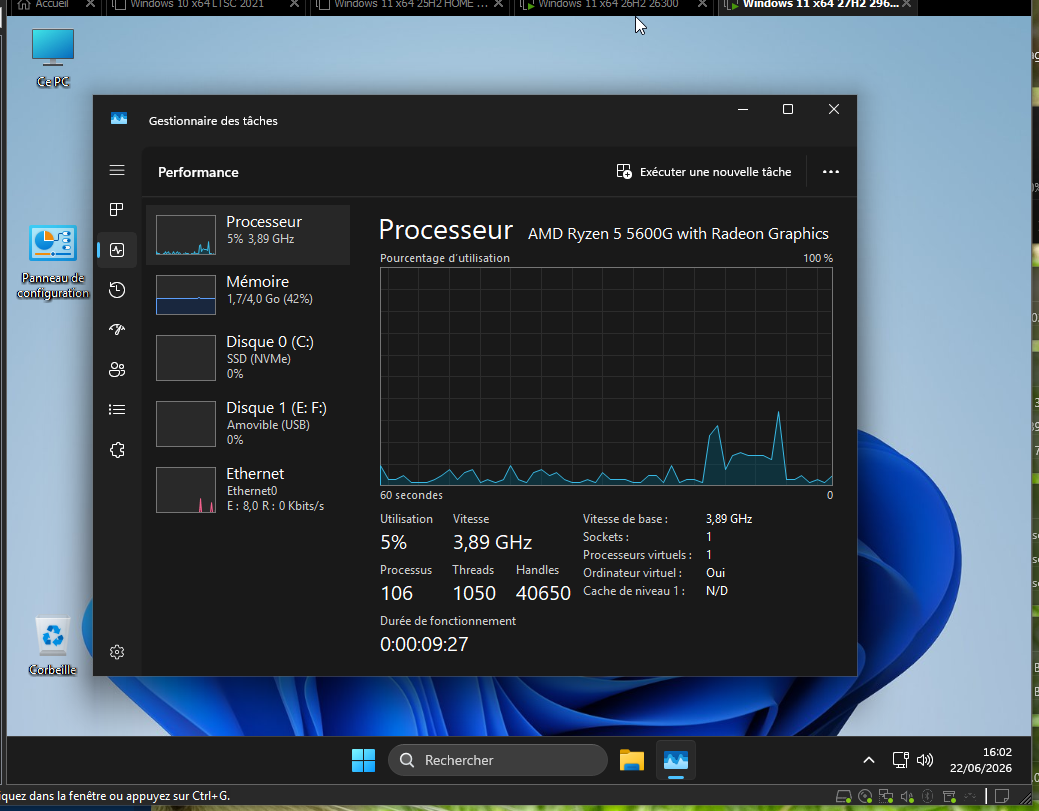Image resolution: width=1039 pixels, height=811 pixels.
Task: Click the Mémoire mini graph thumbnail
Action: click(x=186, y=295)
